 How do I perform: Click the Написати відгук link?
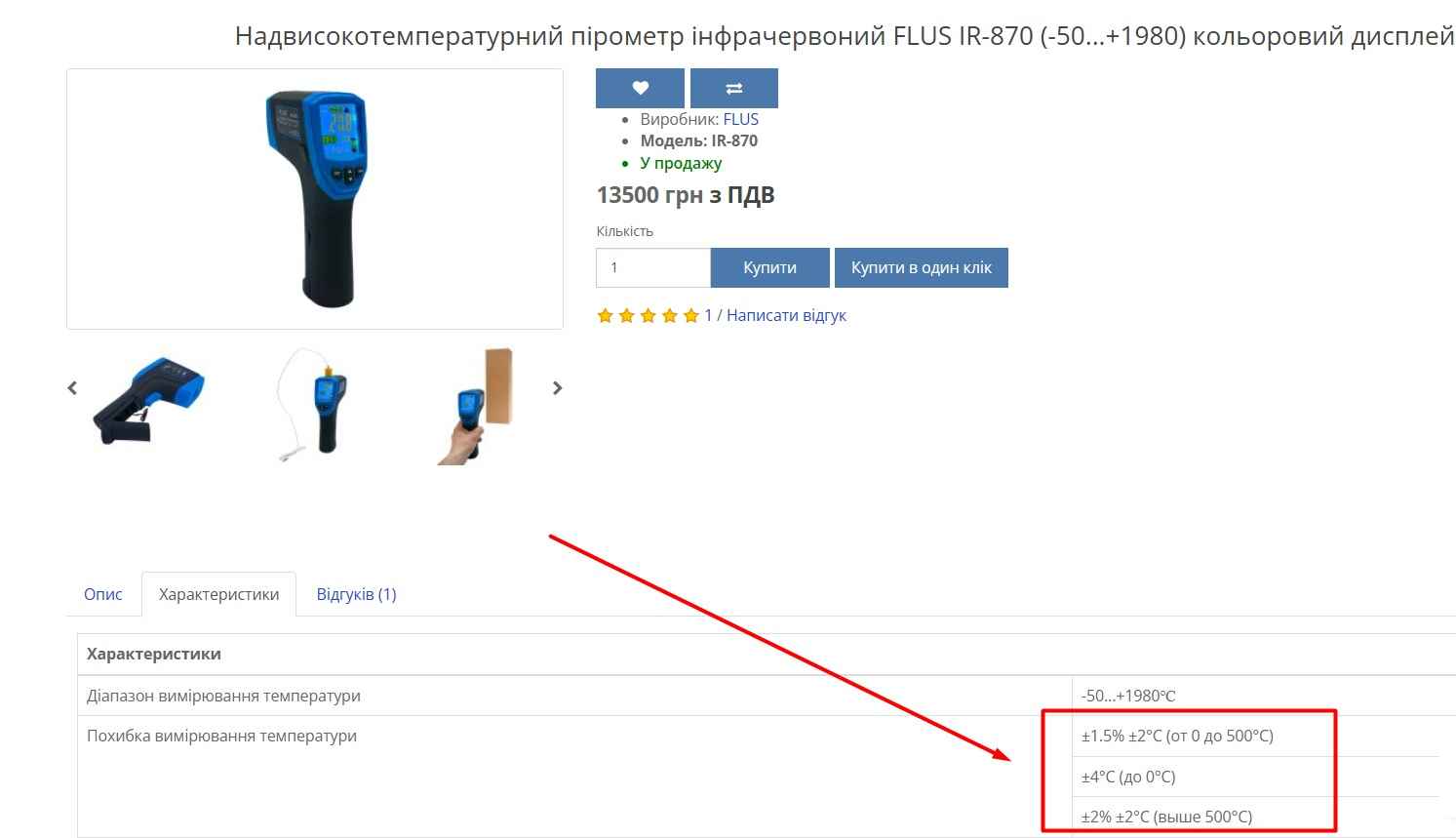[786, 315]
